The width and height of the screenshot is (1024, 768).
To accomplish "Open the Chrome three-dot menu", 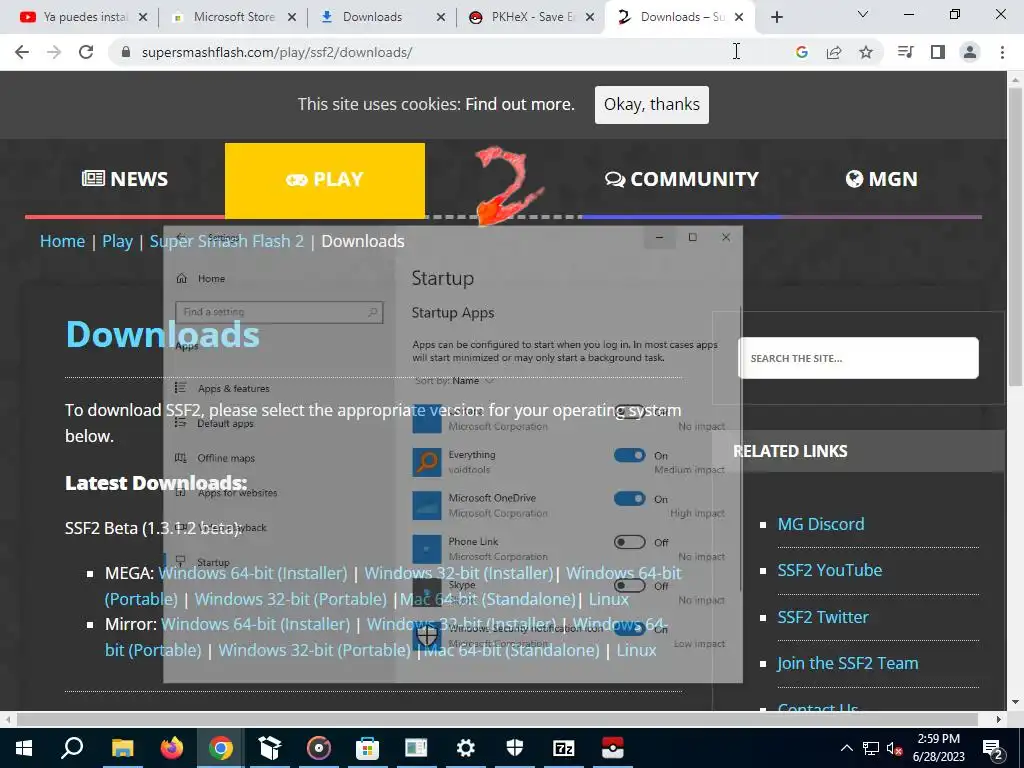I will coord(1002,52).
